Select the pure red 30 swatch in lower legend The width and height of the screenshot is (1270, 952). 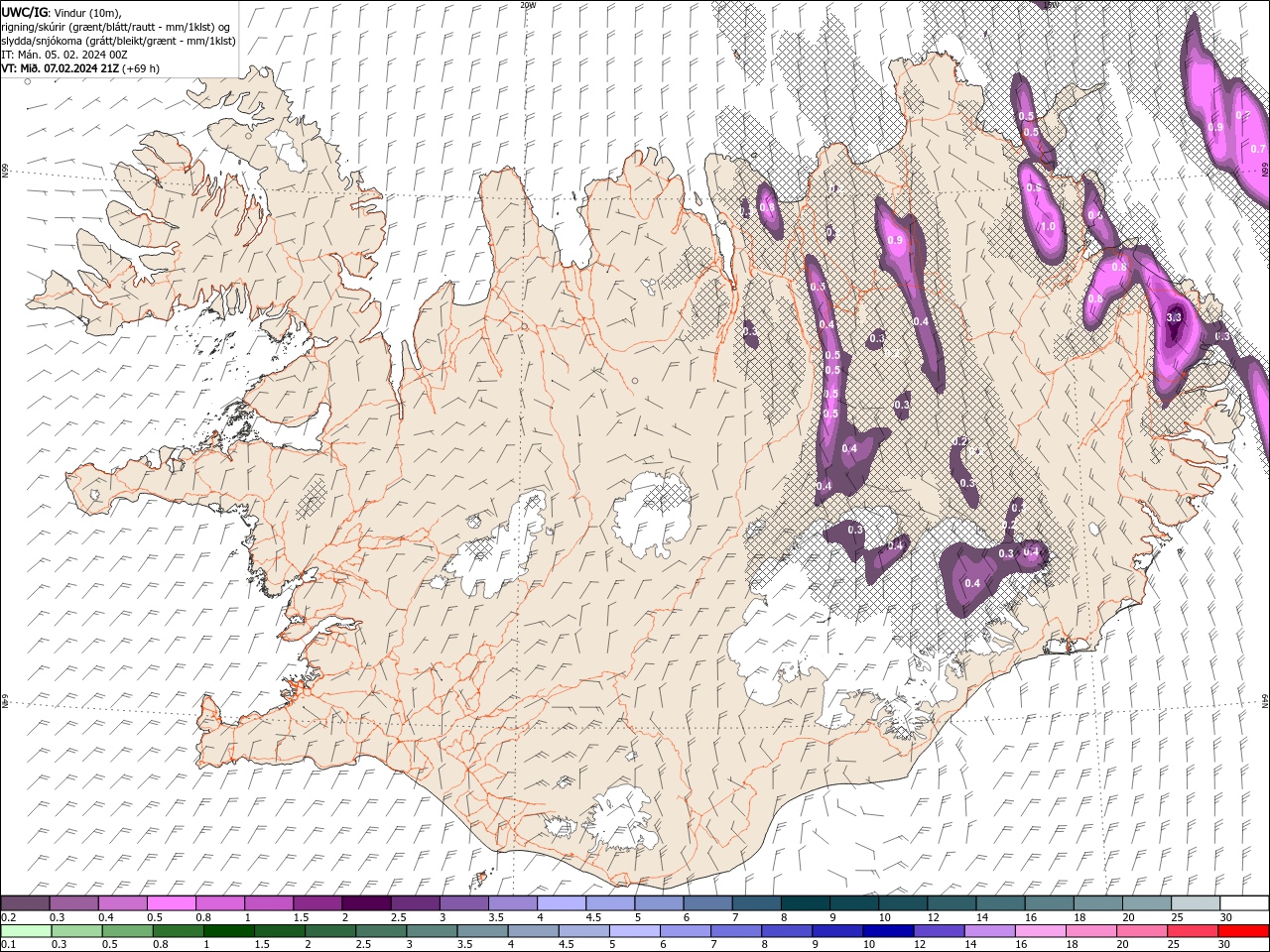[x=1244, y=931]
